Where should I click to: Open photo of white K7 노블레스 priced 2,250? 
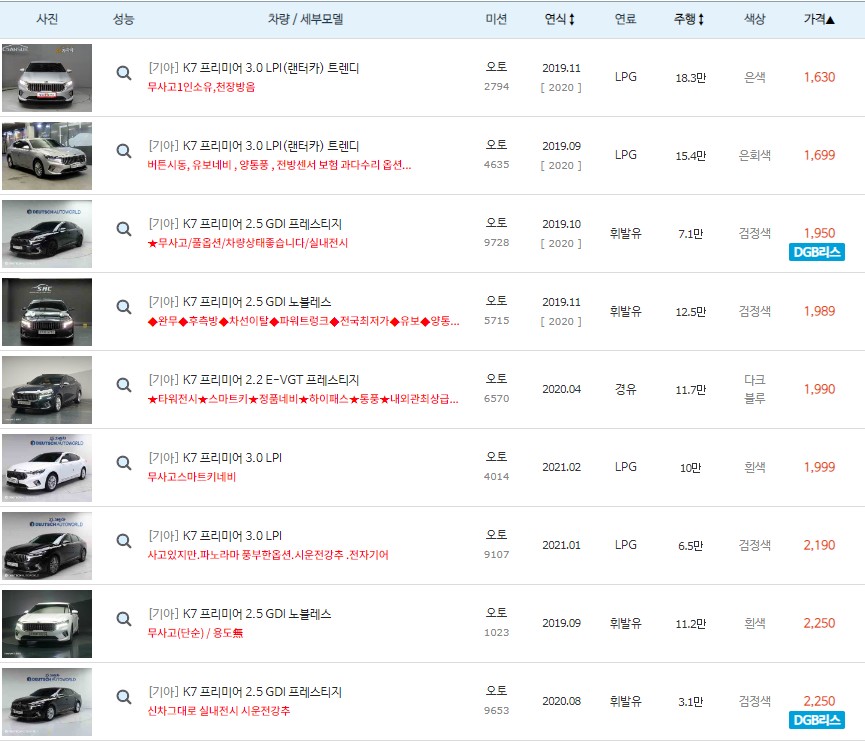pyautogui.click(x=47, y=624)
